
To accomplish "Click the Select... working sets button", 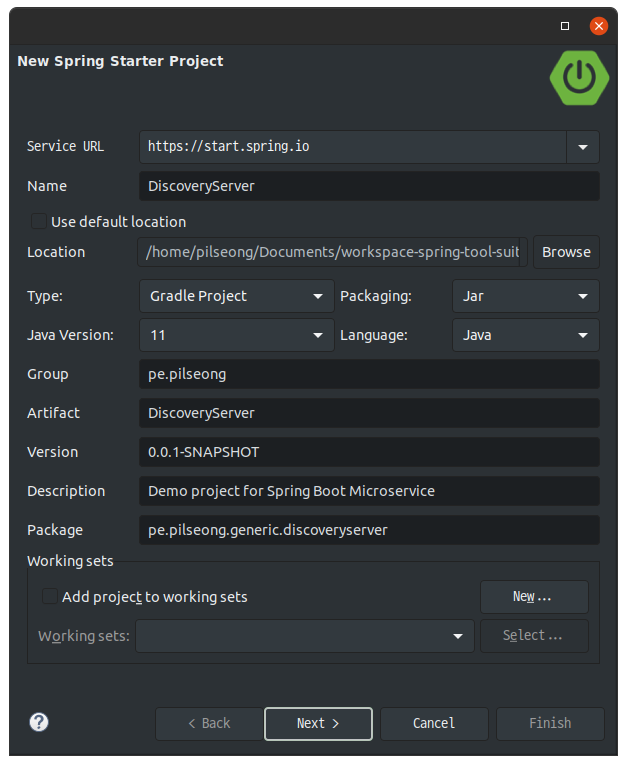I will pos(534,636).
